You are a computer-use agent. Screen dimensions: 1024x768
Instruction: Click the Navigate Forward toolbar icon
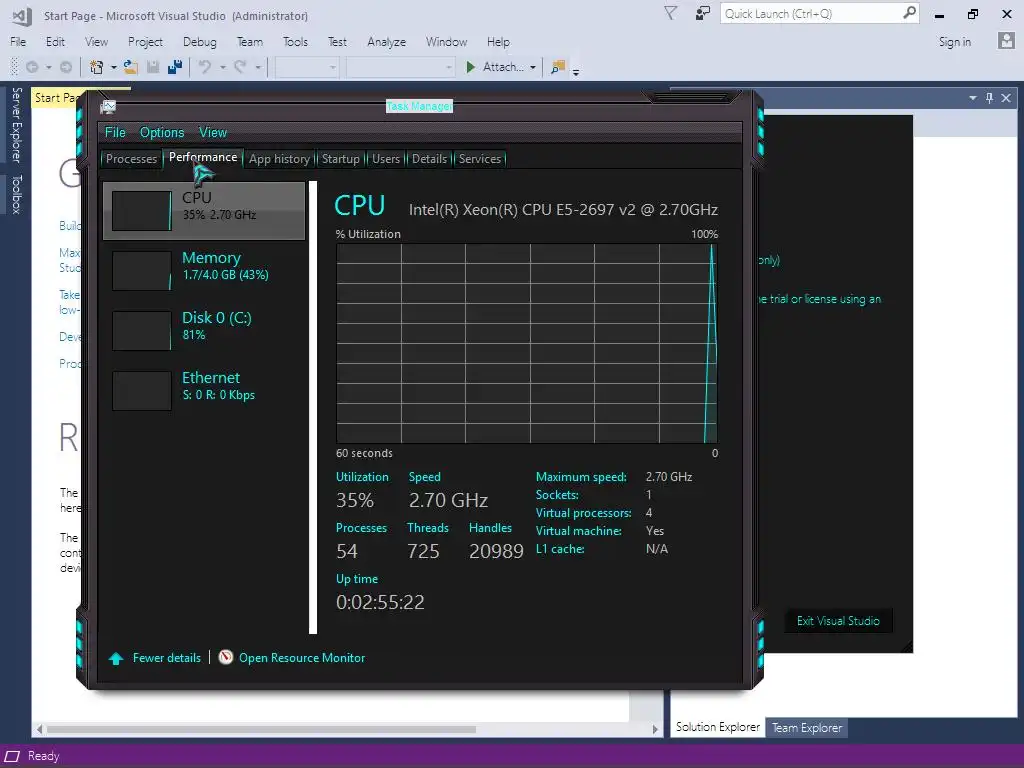point(65,67)
